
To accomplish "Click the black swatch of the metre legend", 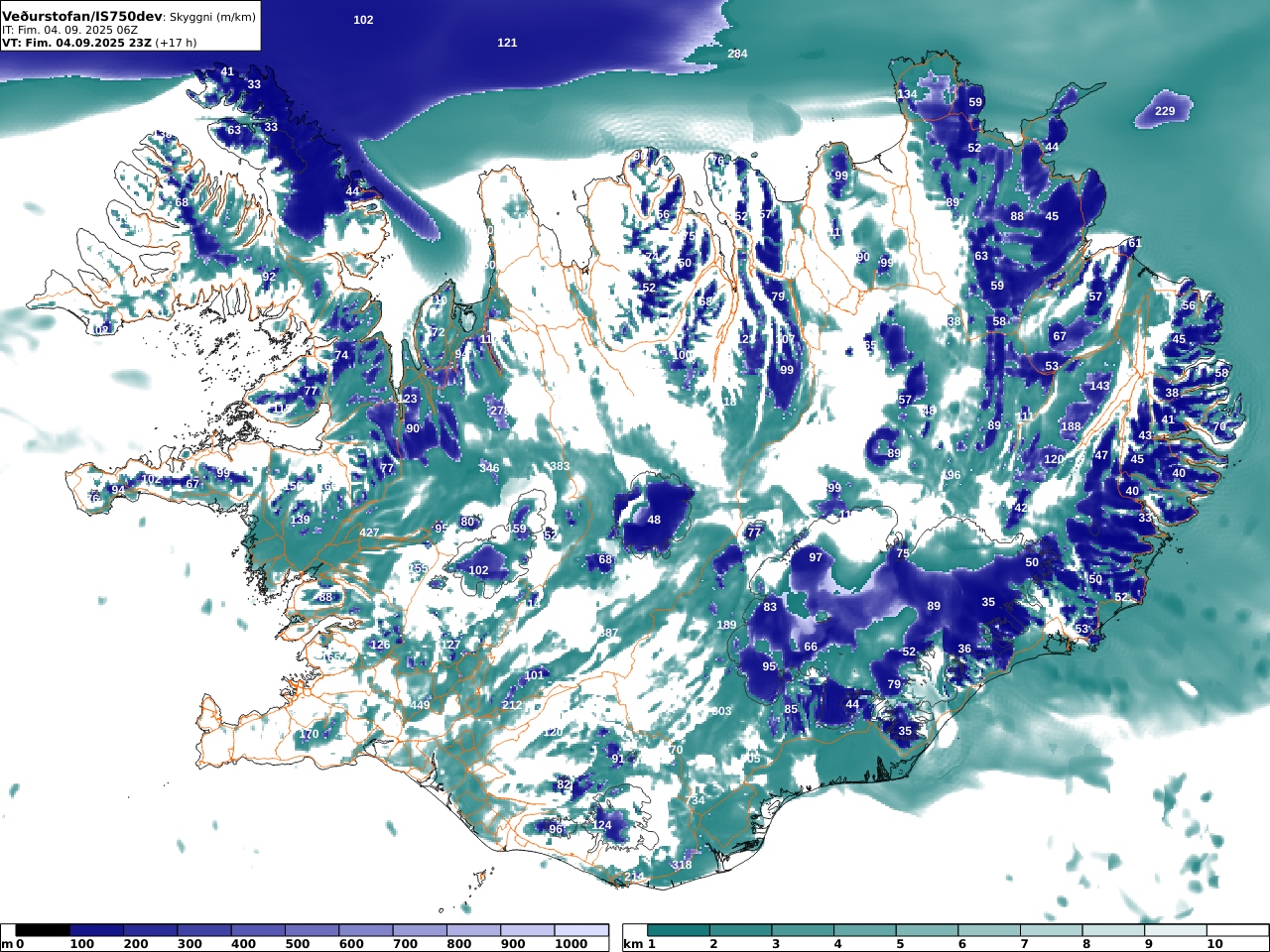I will 44,930.
